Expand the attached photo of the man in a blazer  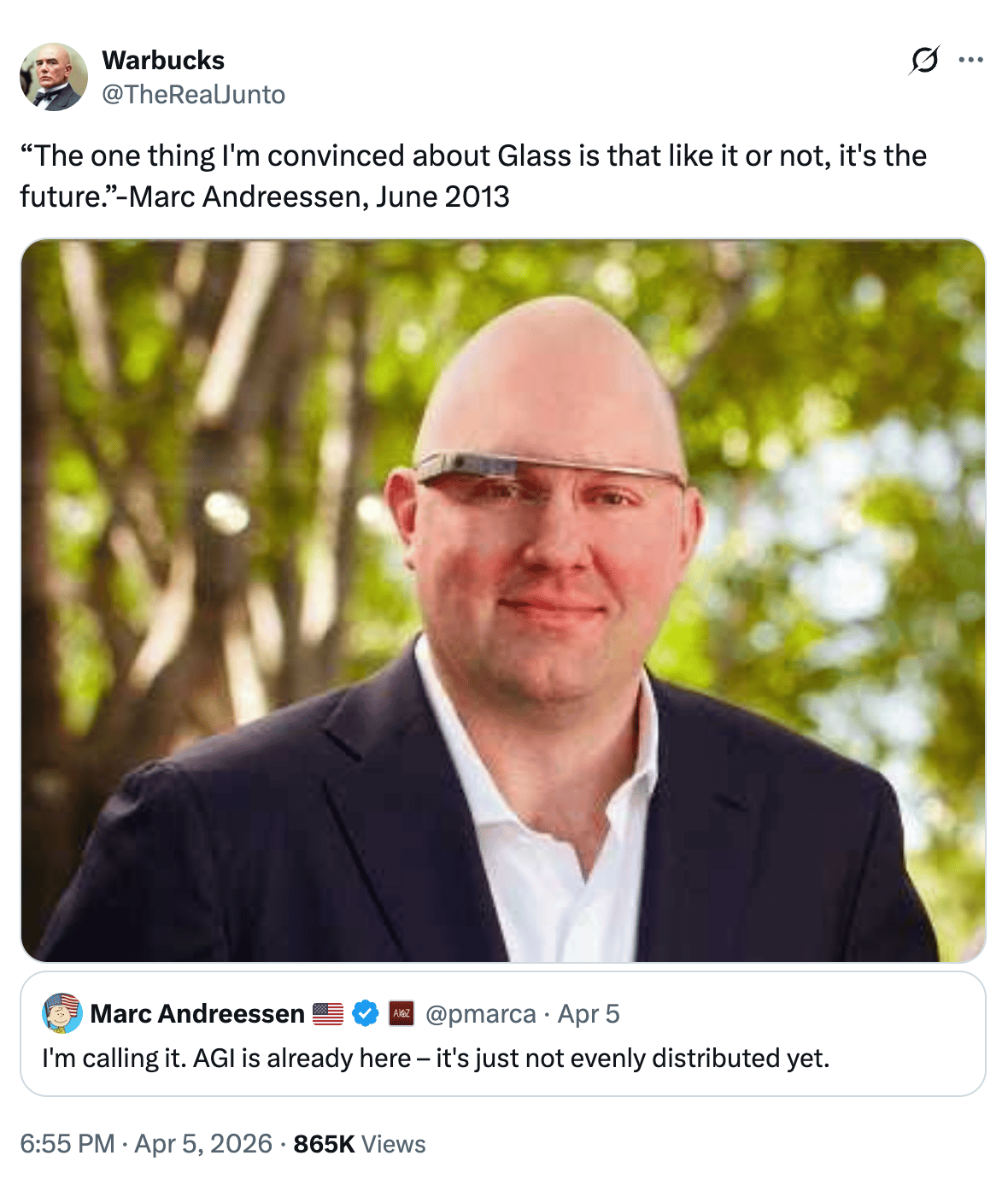503,601
